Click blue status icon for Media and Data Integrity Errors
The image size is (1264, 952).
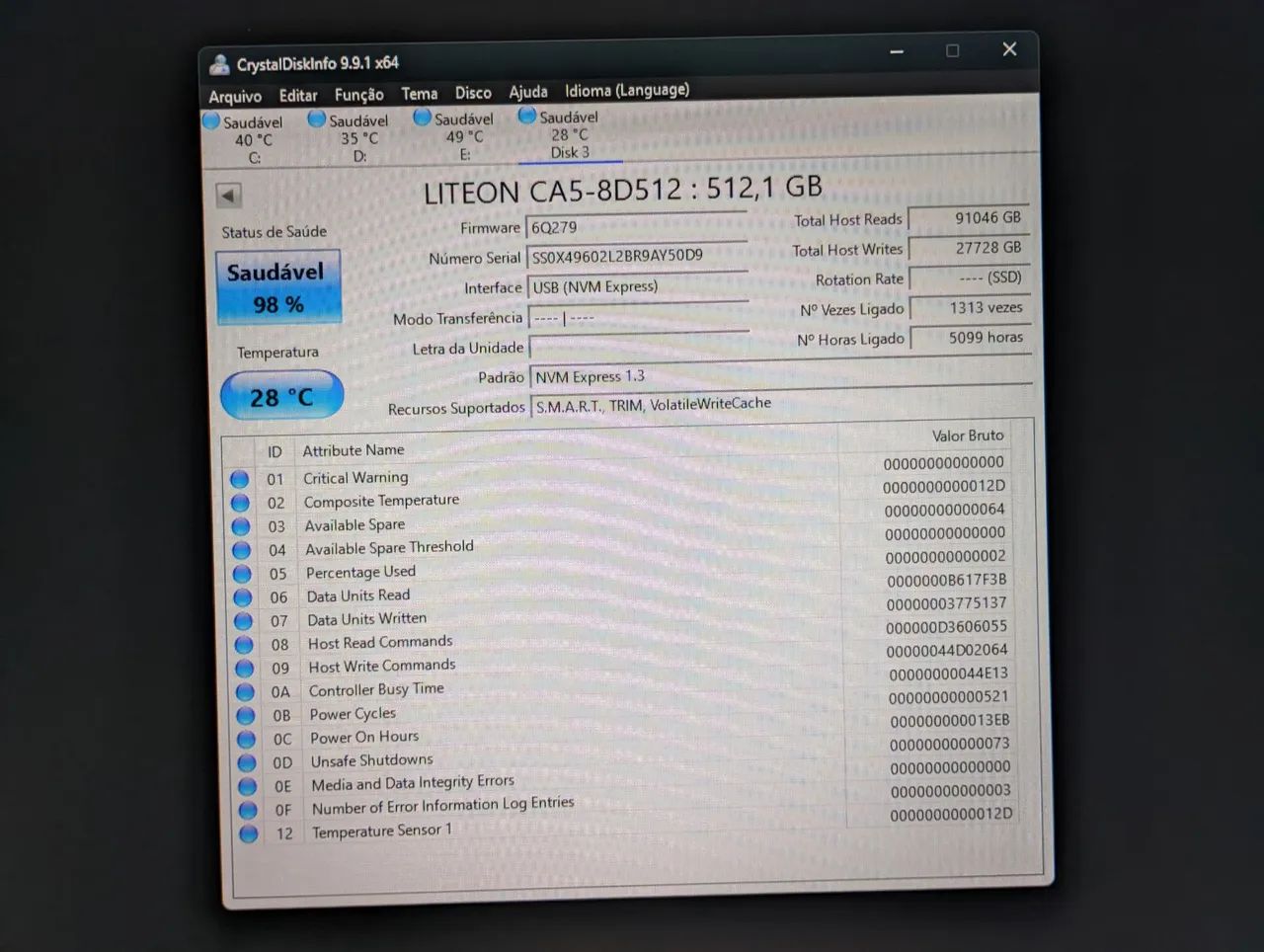tap(247, 786)
